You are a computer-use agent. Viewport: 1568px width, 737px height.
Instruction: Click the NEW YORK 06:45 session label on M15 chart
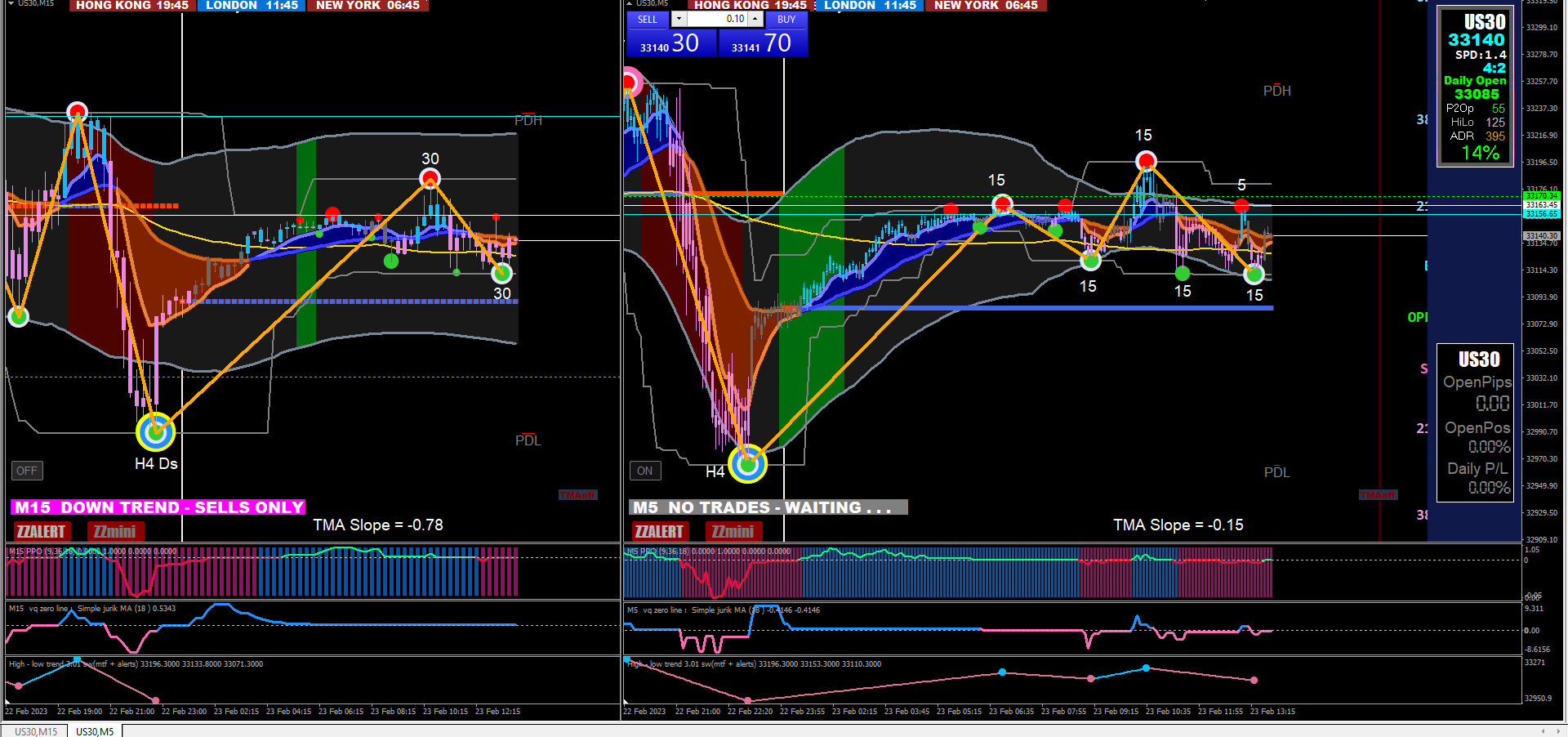pyautogui.click(x=368, y=6)
